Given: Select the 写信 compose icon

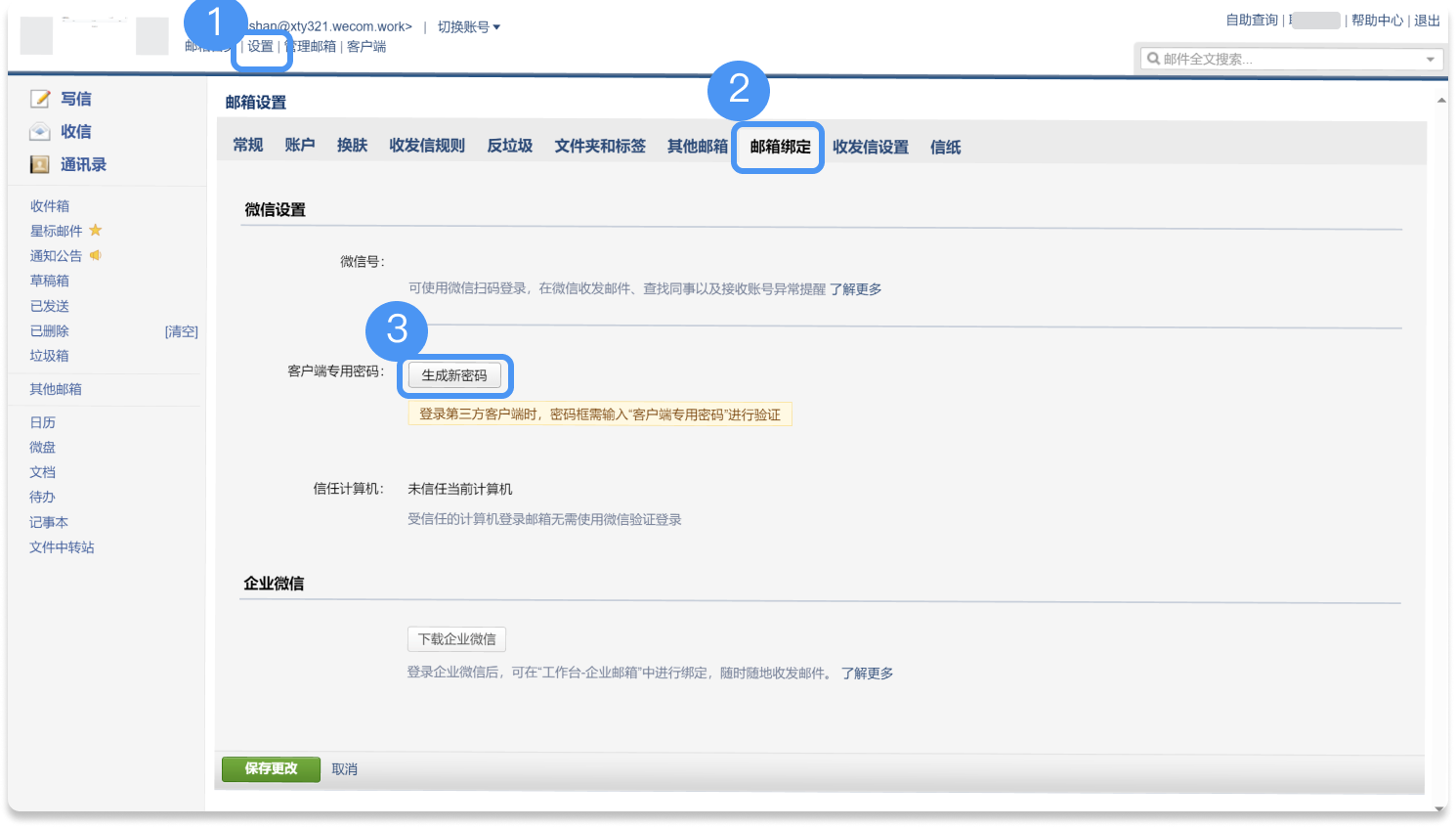Looking at the screenshot, I should (39, 98).
